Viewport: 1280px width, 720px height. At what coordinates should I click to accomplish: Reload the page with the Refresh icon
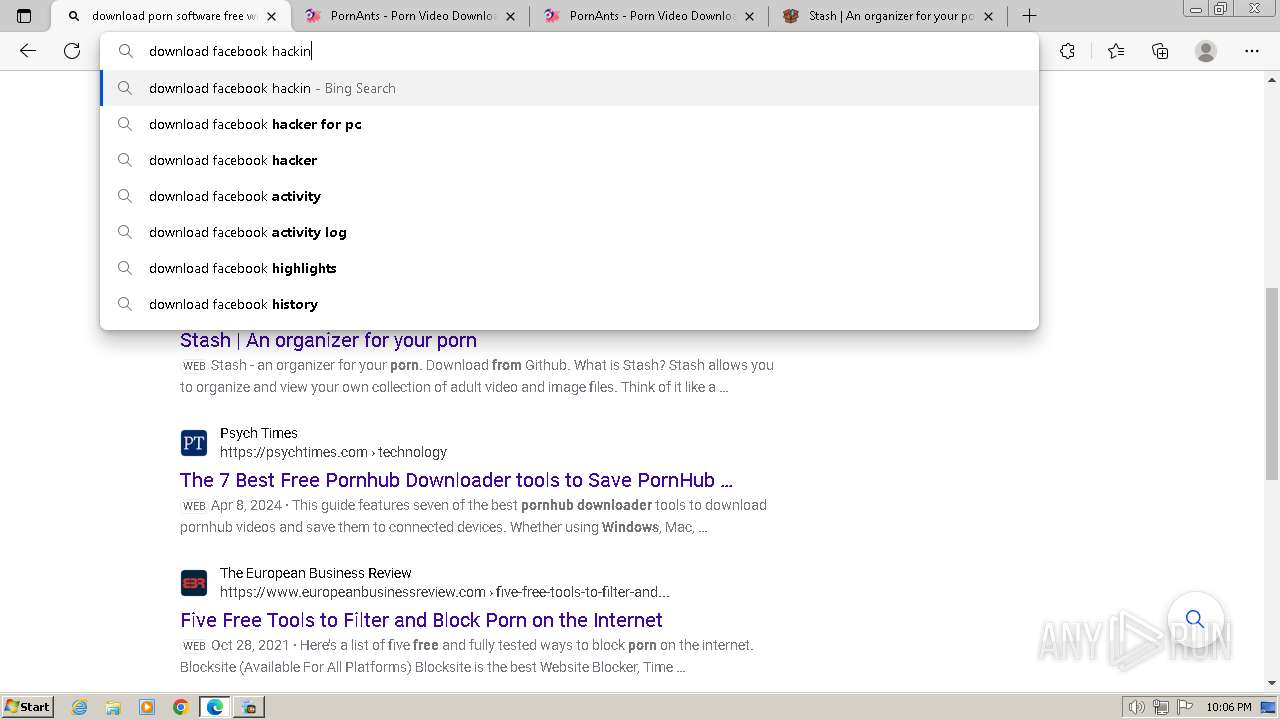click(x=72, y=51)
